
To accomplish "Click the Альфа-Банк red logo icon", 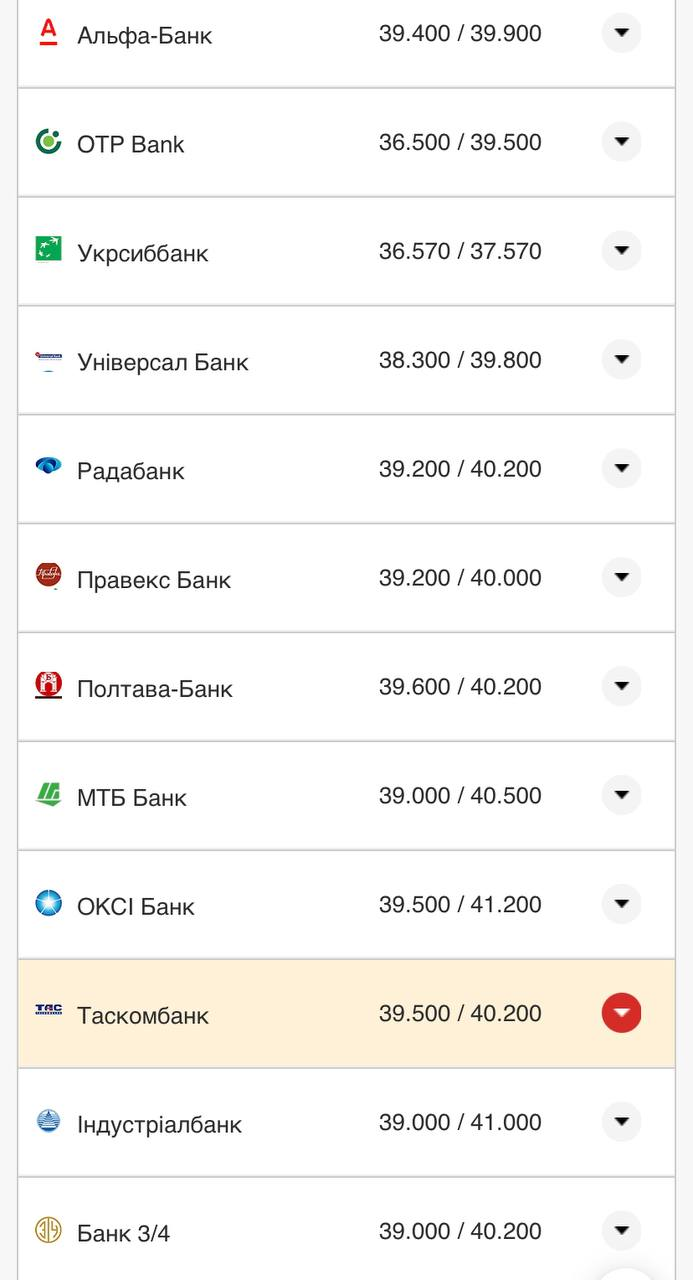I will point(48,32).
